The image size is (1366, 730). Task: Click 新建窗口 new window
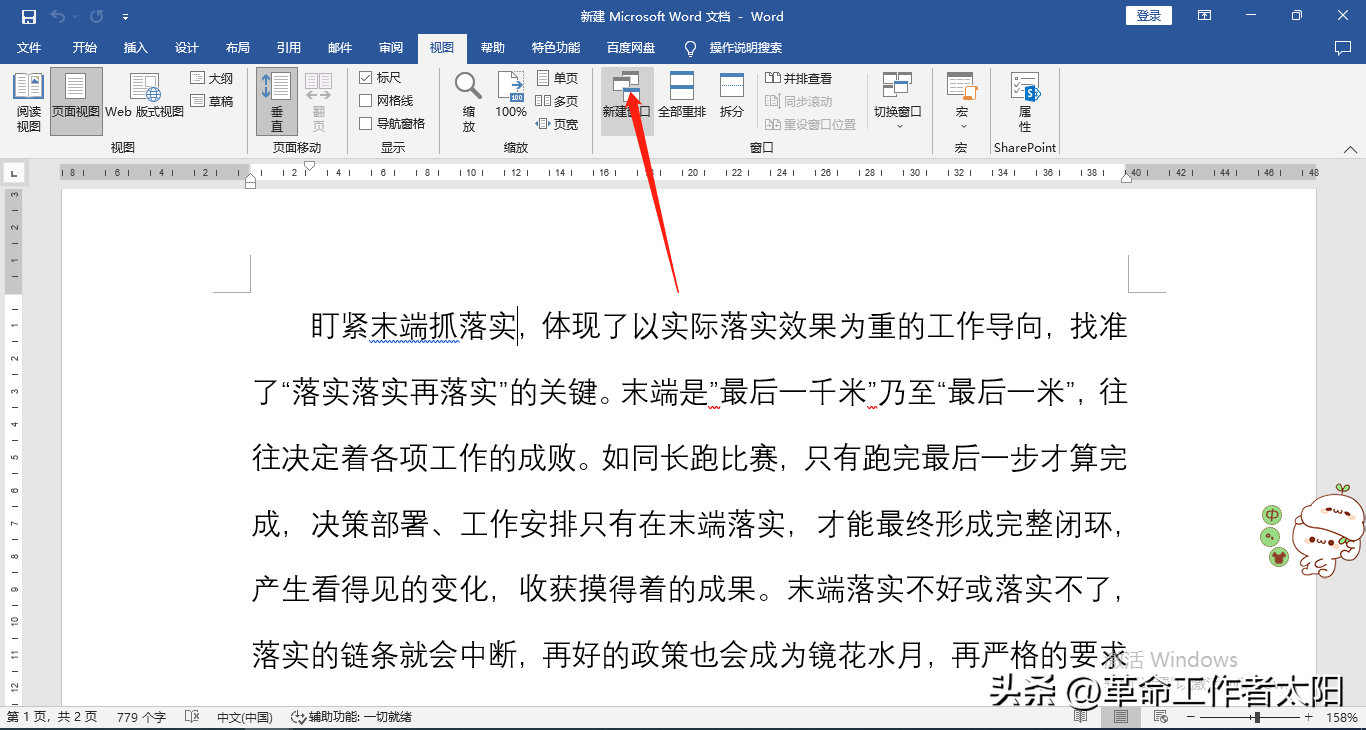[x=627, y=102]
